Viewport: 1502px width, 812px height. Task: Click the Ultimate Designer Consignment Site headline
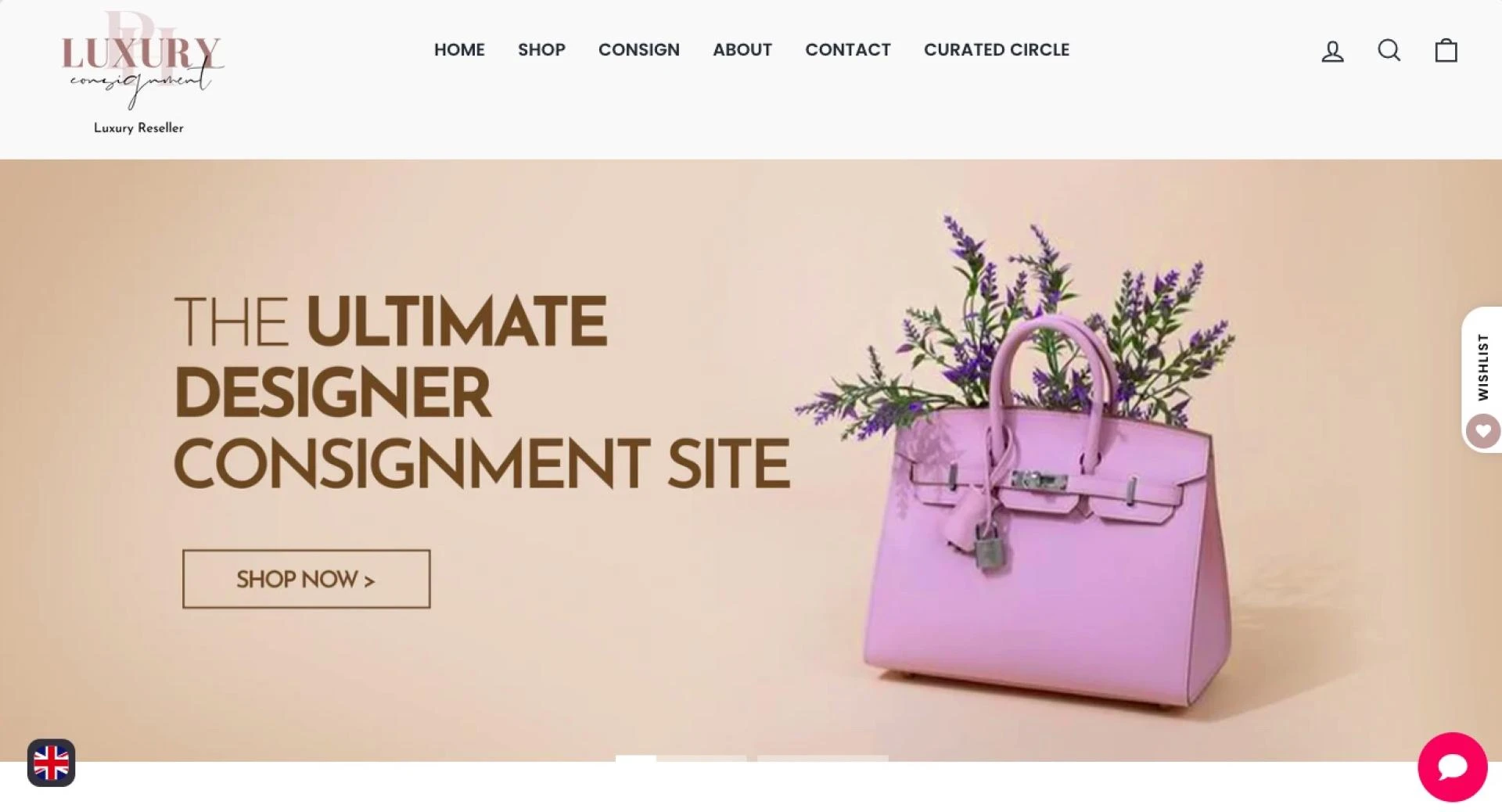click(x=482, y=393)
